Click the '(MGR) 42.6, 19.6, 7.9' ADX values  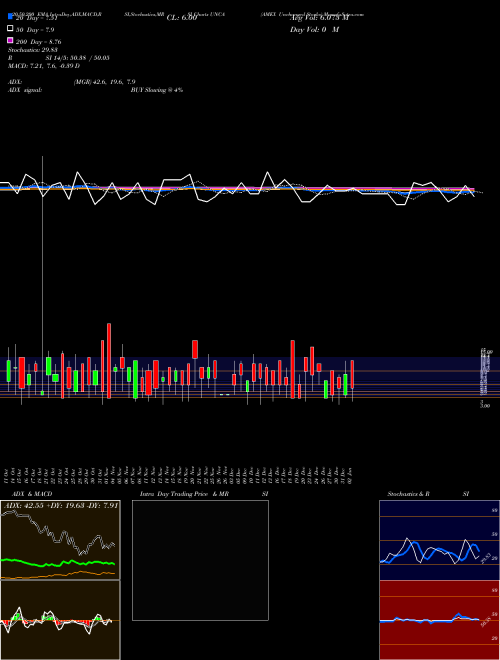104,82
